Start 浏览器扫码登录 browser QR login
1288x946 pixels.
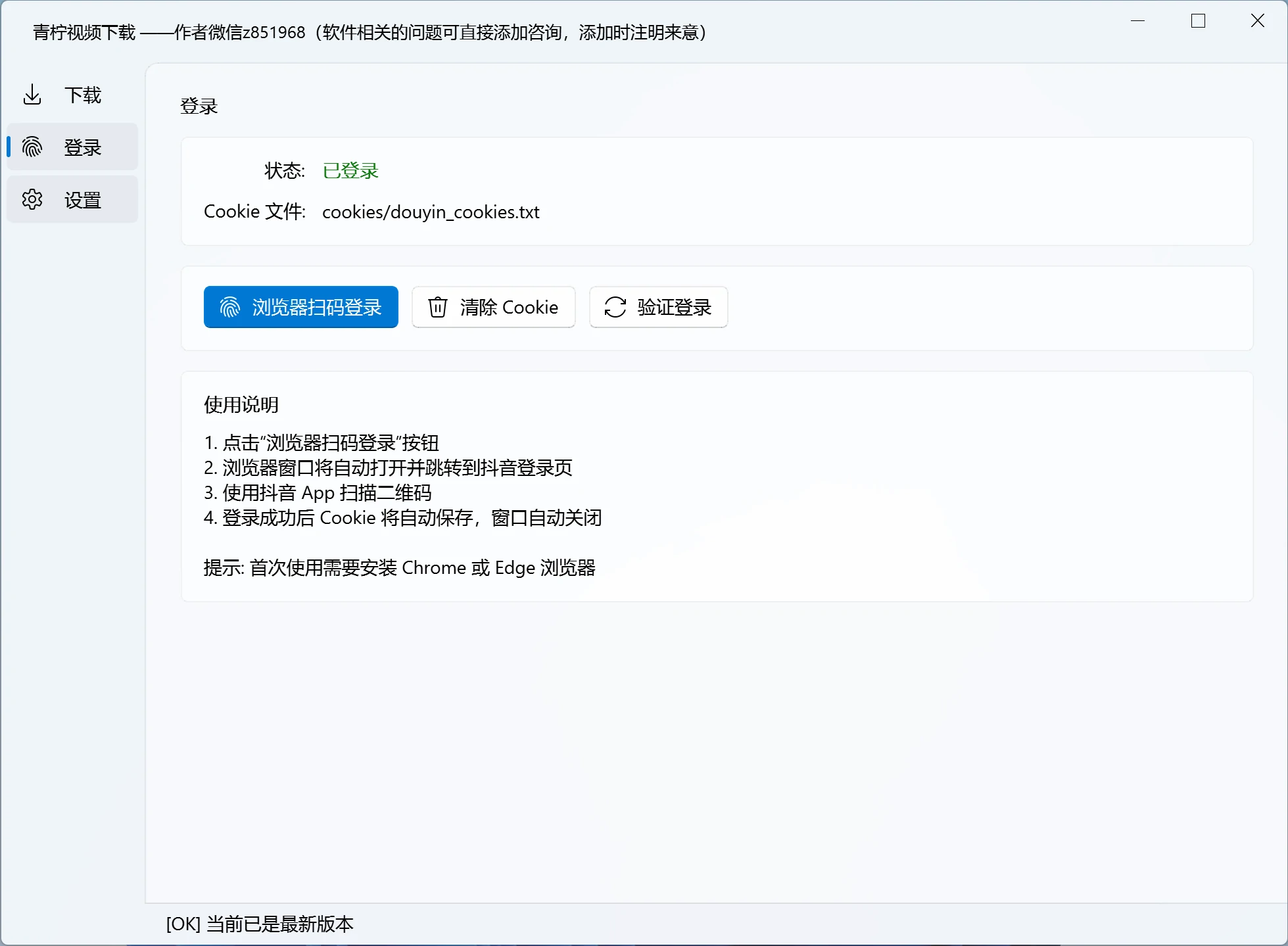coord(301,307)
